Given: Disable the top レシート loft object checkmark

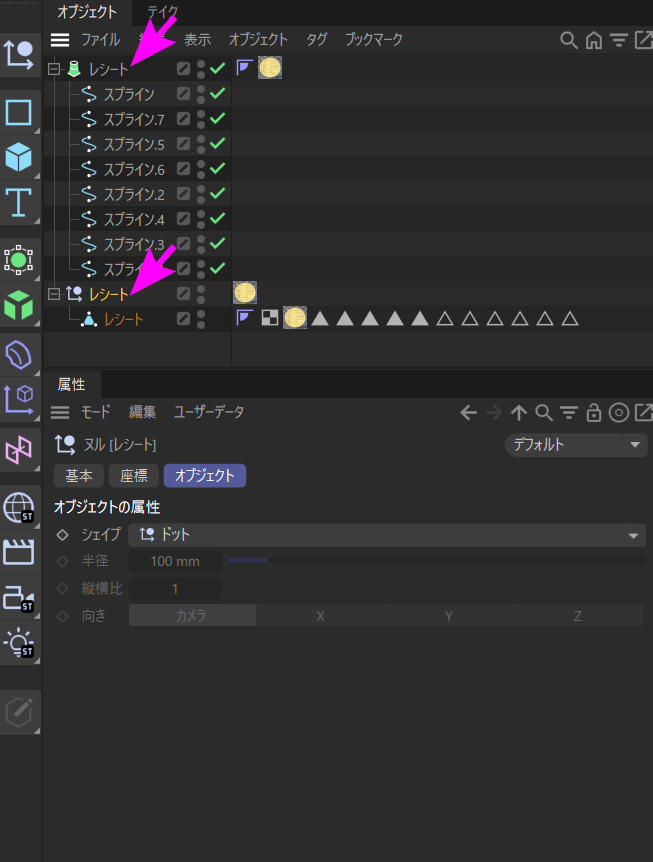Looking at the screenshot, I should [217, 69].
